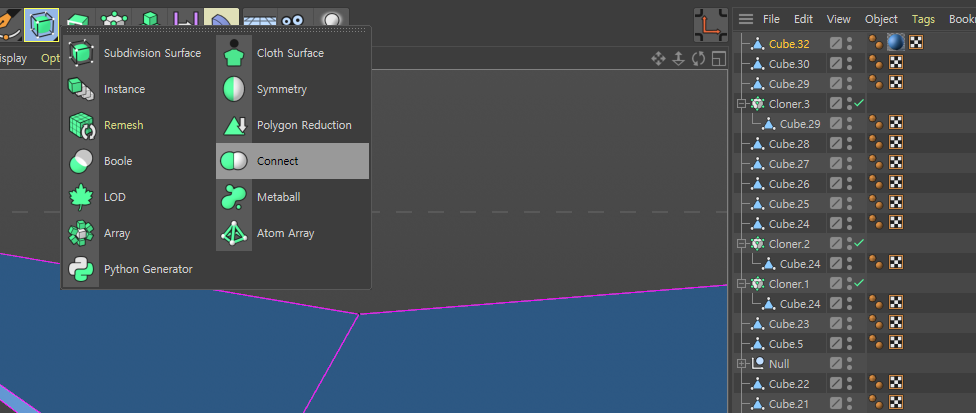976x413 pixels.
Task: Toggle visibility dots for the Null object
Action: (x=850, y=364)
